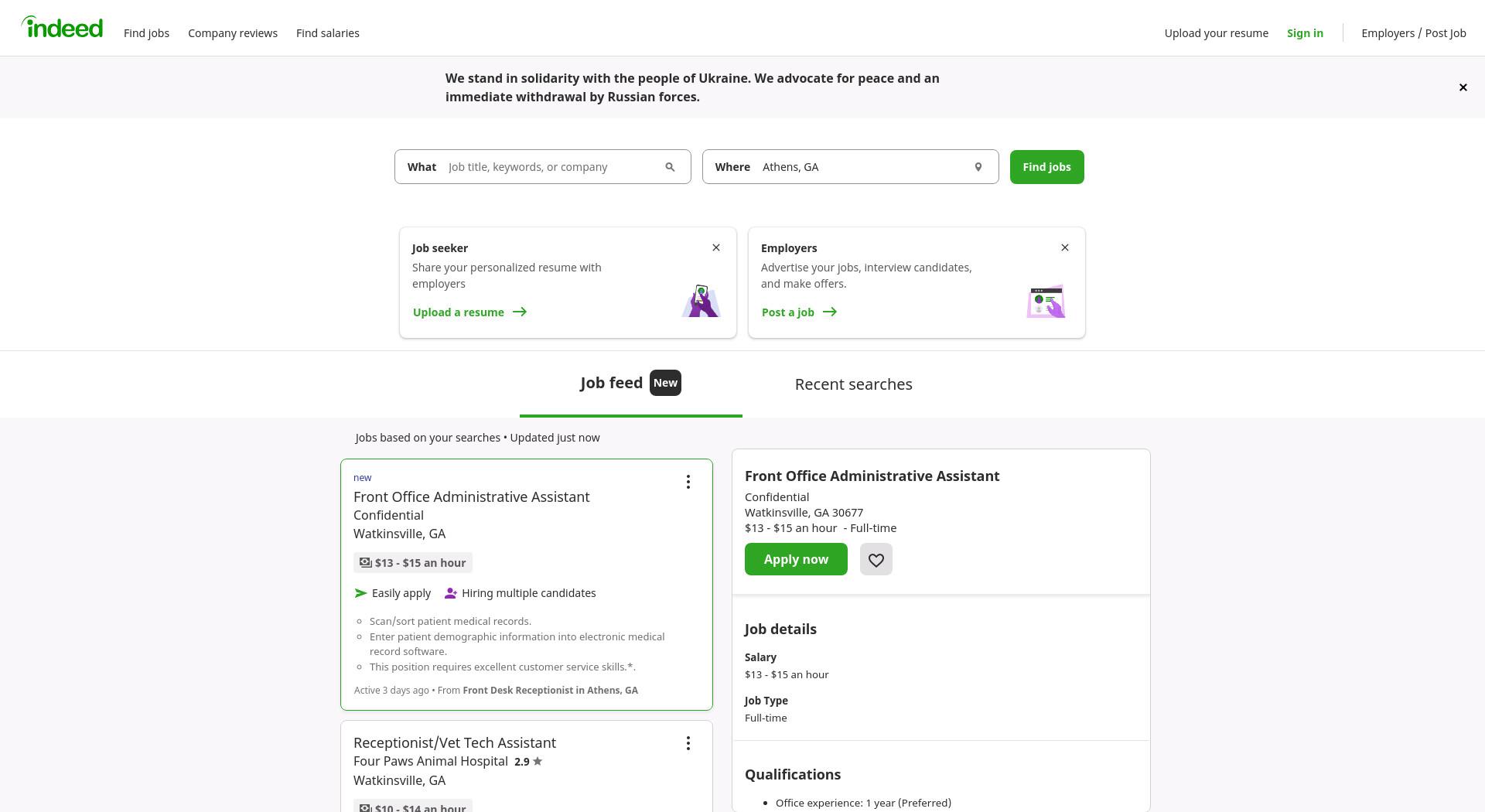Open Company reviews in the top navigation

tap(233, 33)
